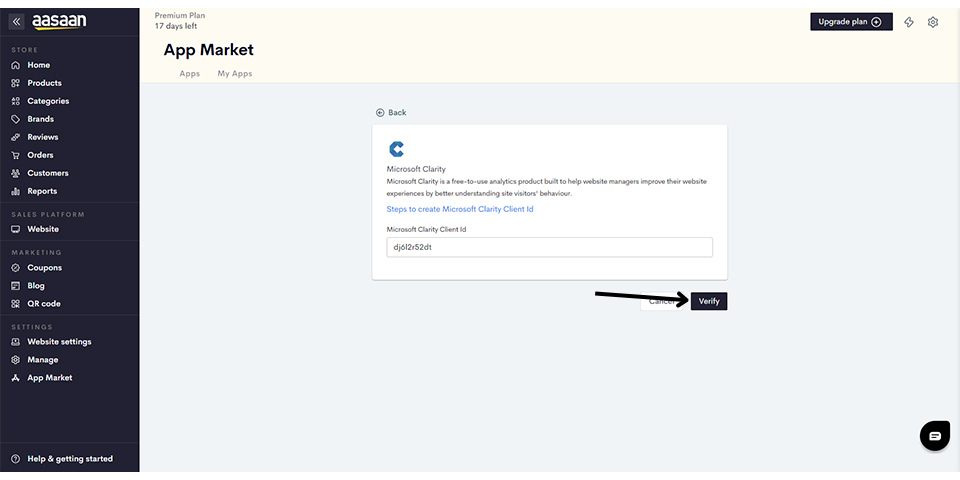960x480 pixels.
Task: Click the Microsoft Clarity logo icon
Action: 396,149
